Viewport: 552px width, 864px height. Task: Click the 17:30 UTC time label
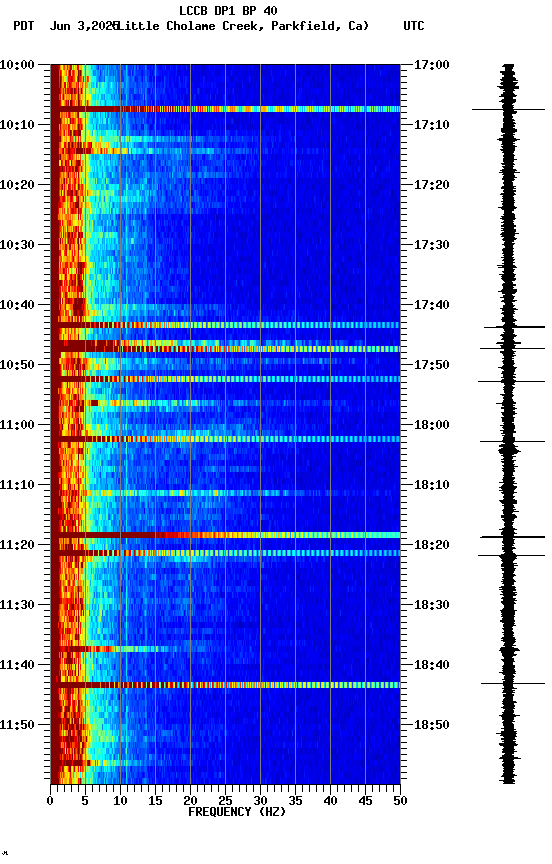pyautogui.click(x=432, y=245)
